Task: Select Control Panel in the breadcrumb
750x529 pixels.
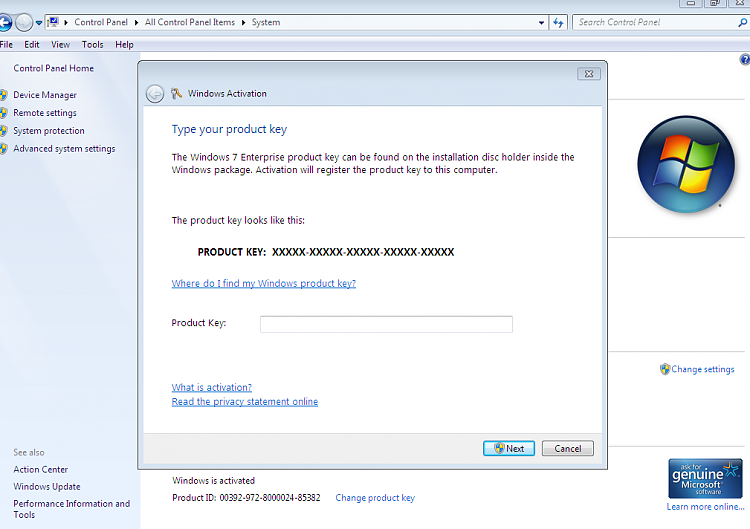Action: pyautogui.click(x=101, y=22)
